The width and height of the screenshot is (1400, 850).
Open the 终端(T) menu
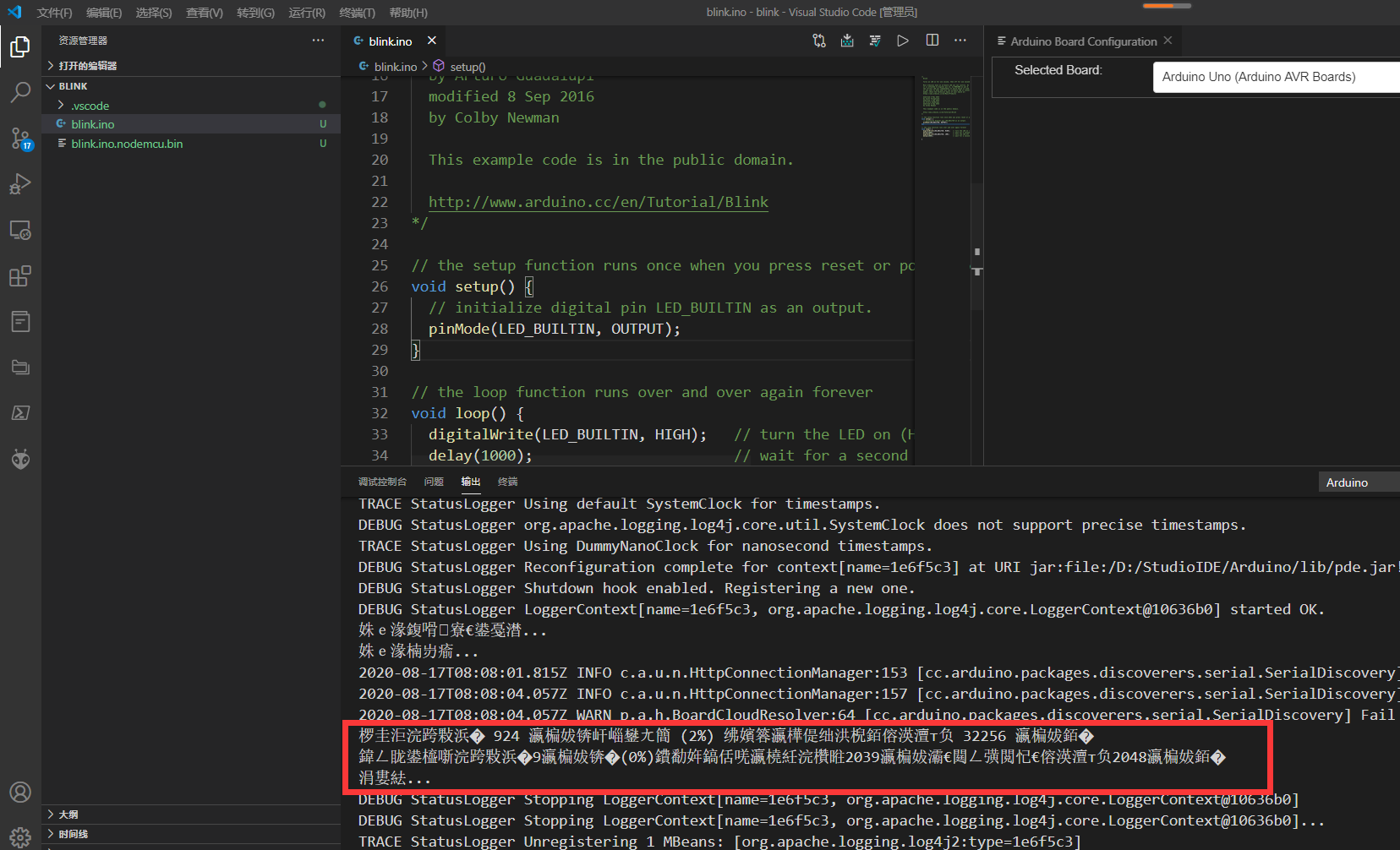click(x=357, y=13)
